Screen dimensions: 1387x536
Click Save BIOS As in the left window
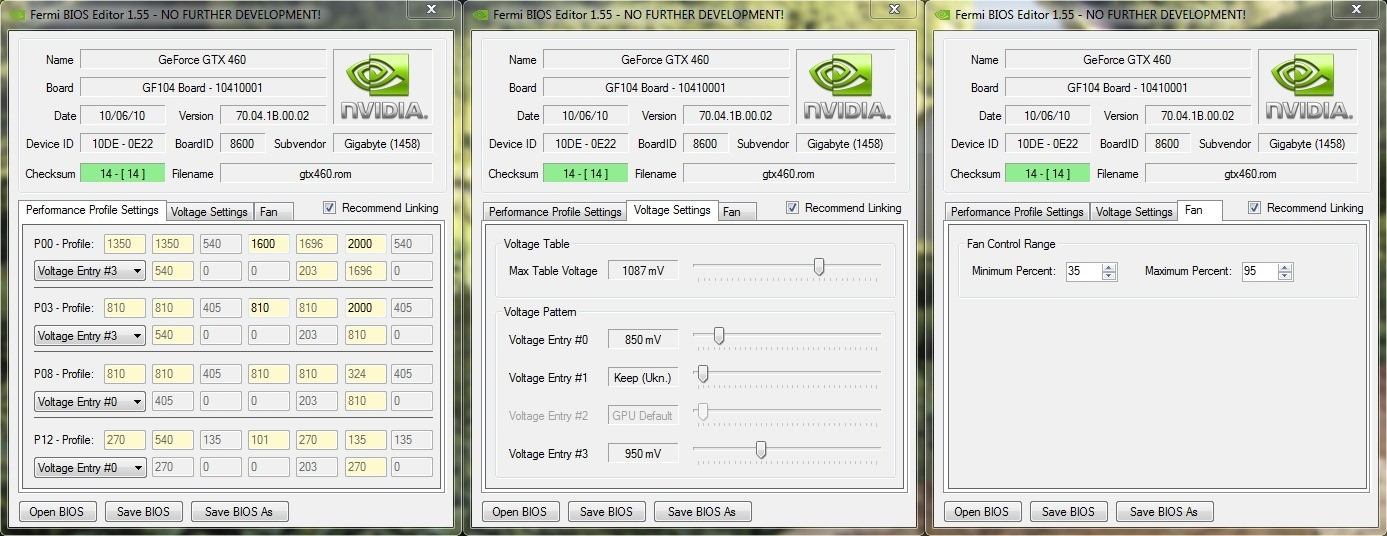pos(239,512)
